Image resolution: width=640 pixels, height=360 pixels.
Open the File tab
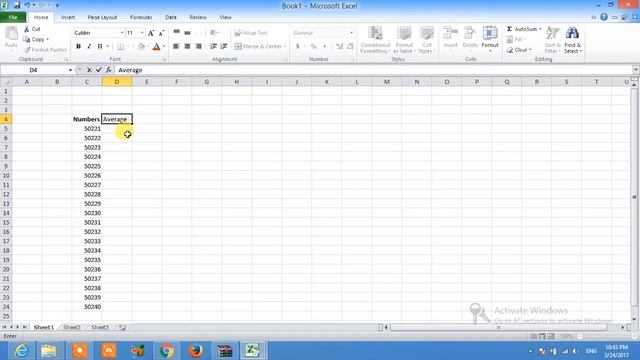tap(13, 17)
